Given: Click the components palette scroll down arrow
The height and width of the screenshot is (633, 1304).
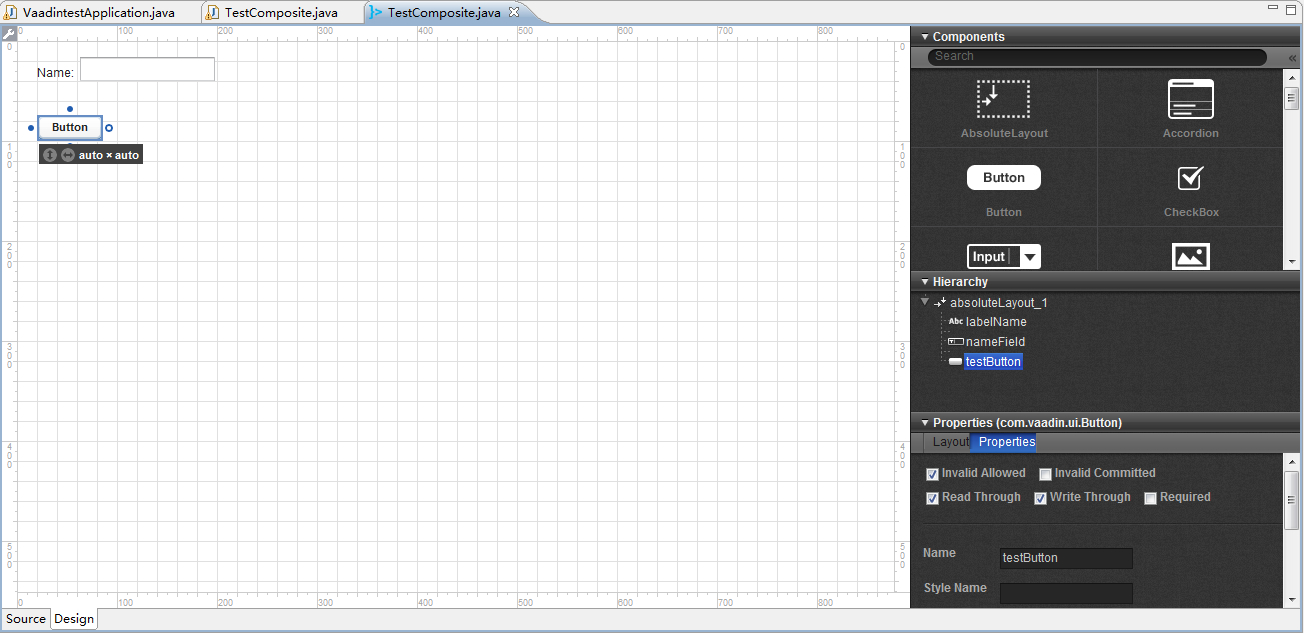Looking at the screenshot, I should click(1291, 262).
